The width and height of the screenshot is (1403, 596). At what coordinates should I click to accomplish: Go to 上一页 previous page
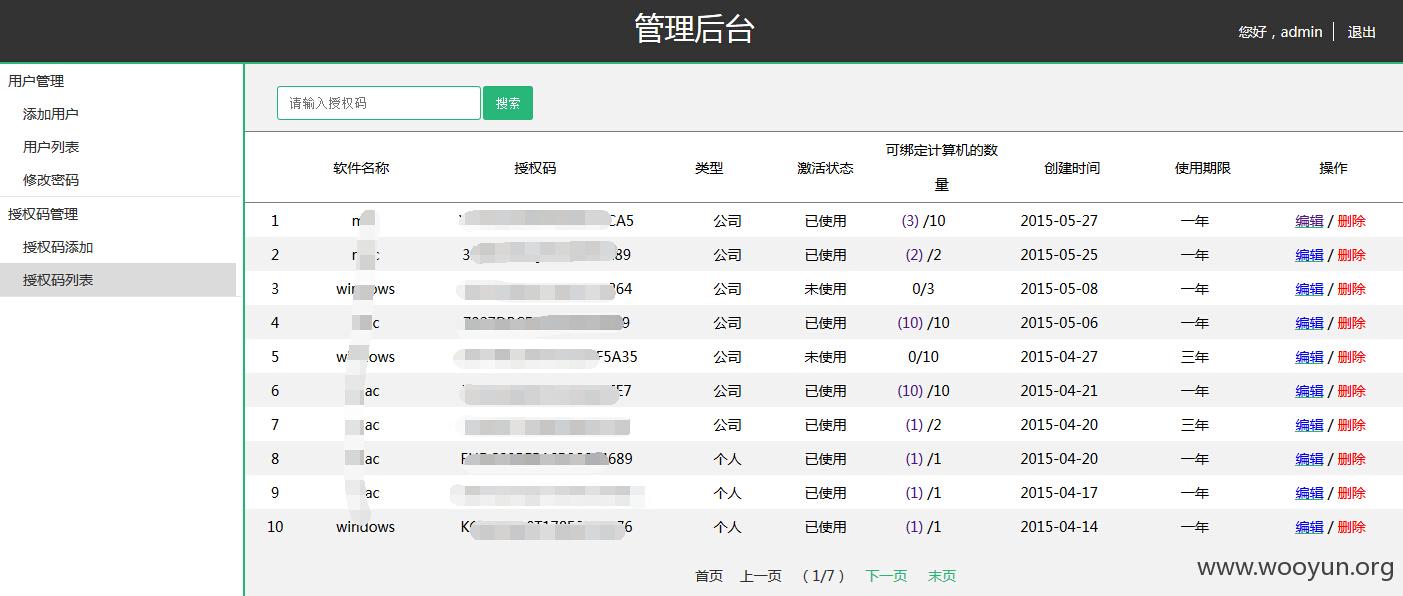(761, 576)
